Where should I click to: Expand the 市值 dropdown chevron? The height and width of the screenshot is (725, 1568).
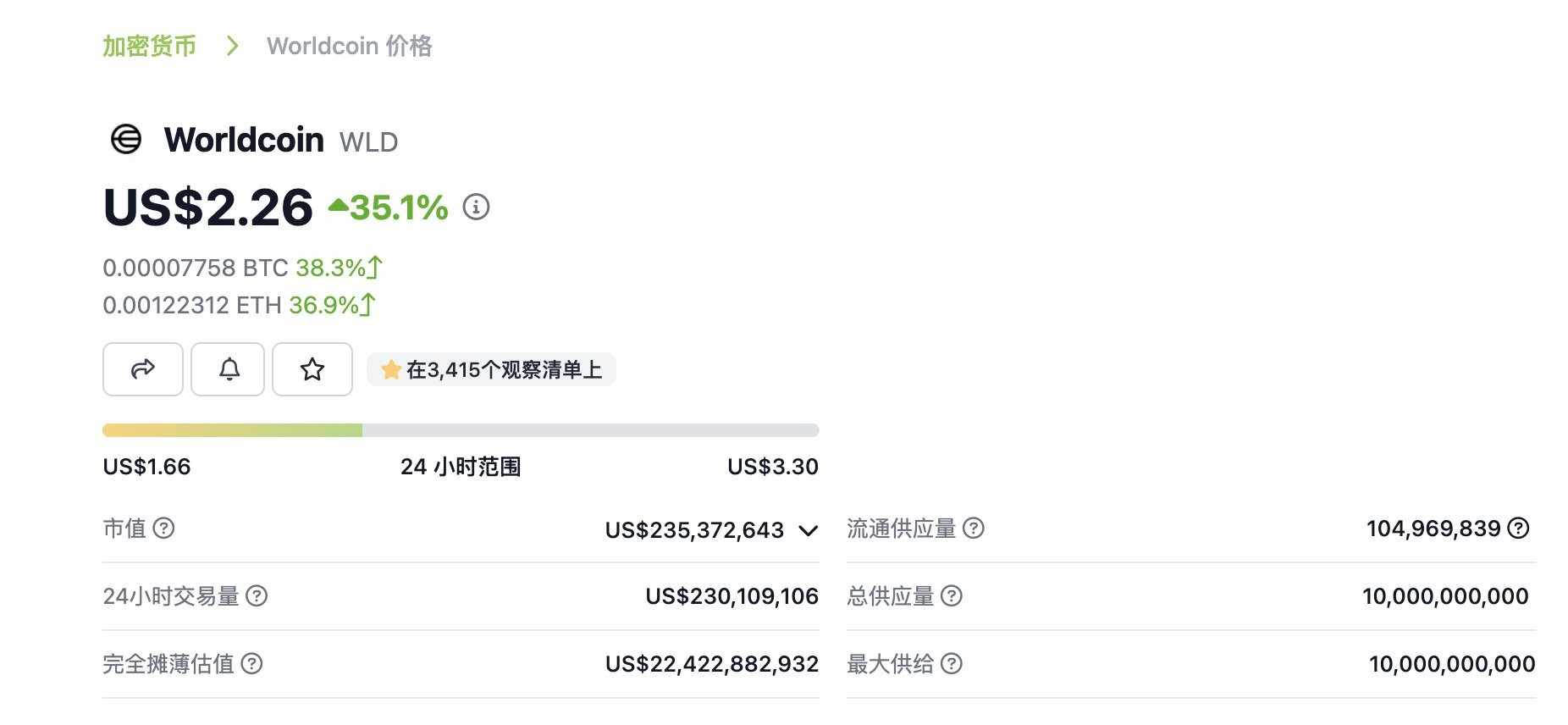[x=809, y=530]
